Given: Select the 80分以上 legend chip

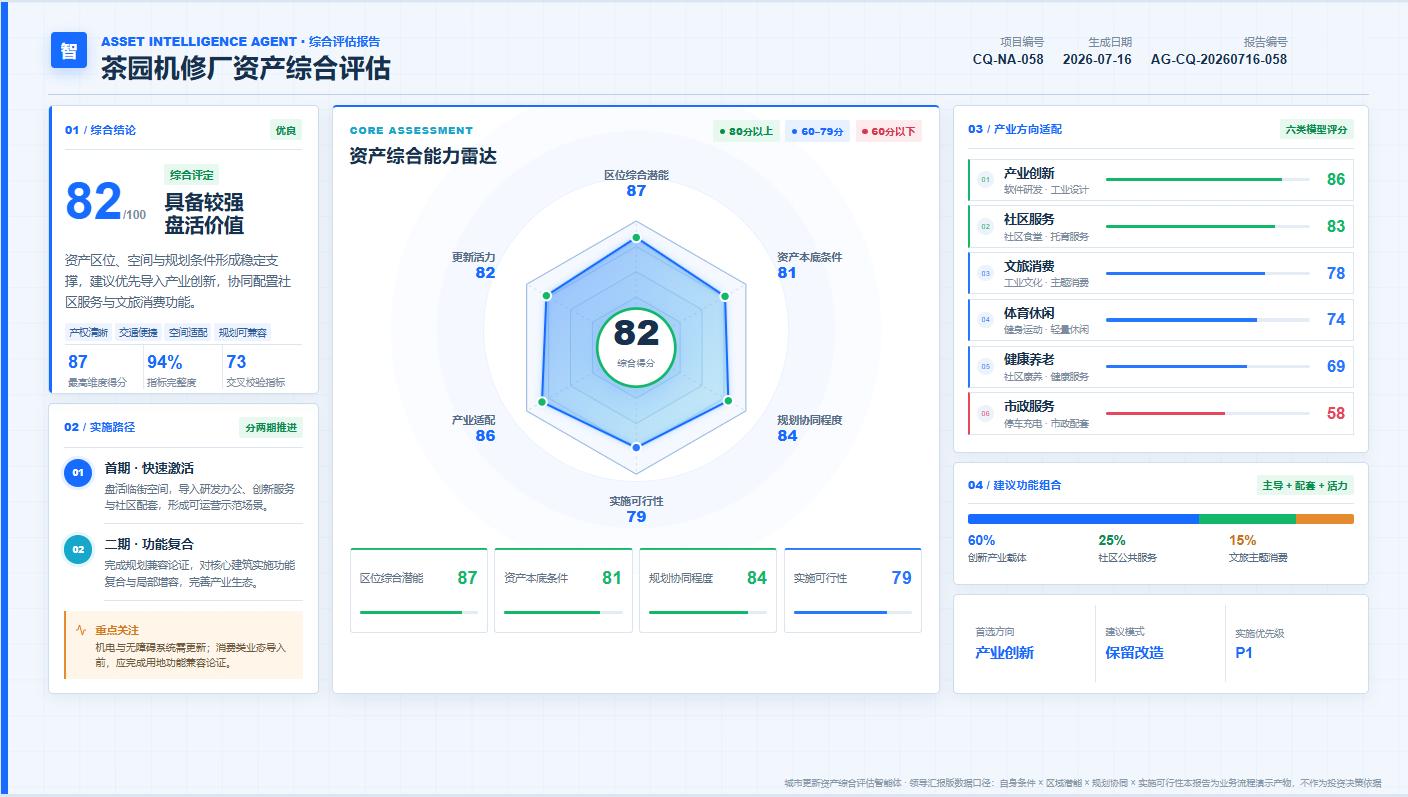Looking at the screenshot, I should point(746,131).
